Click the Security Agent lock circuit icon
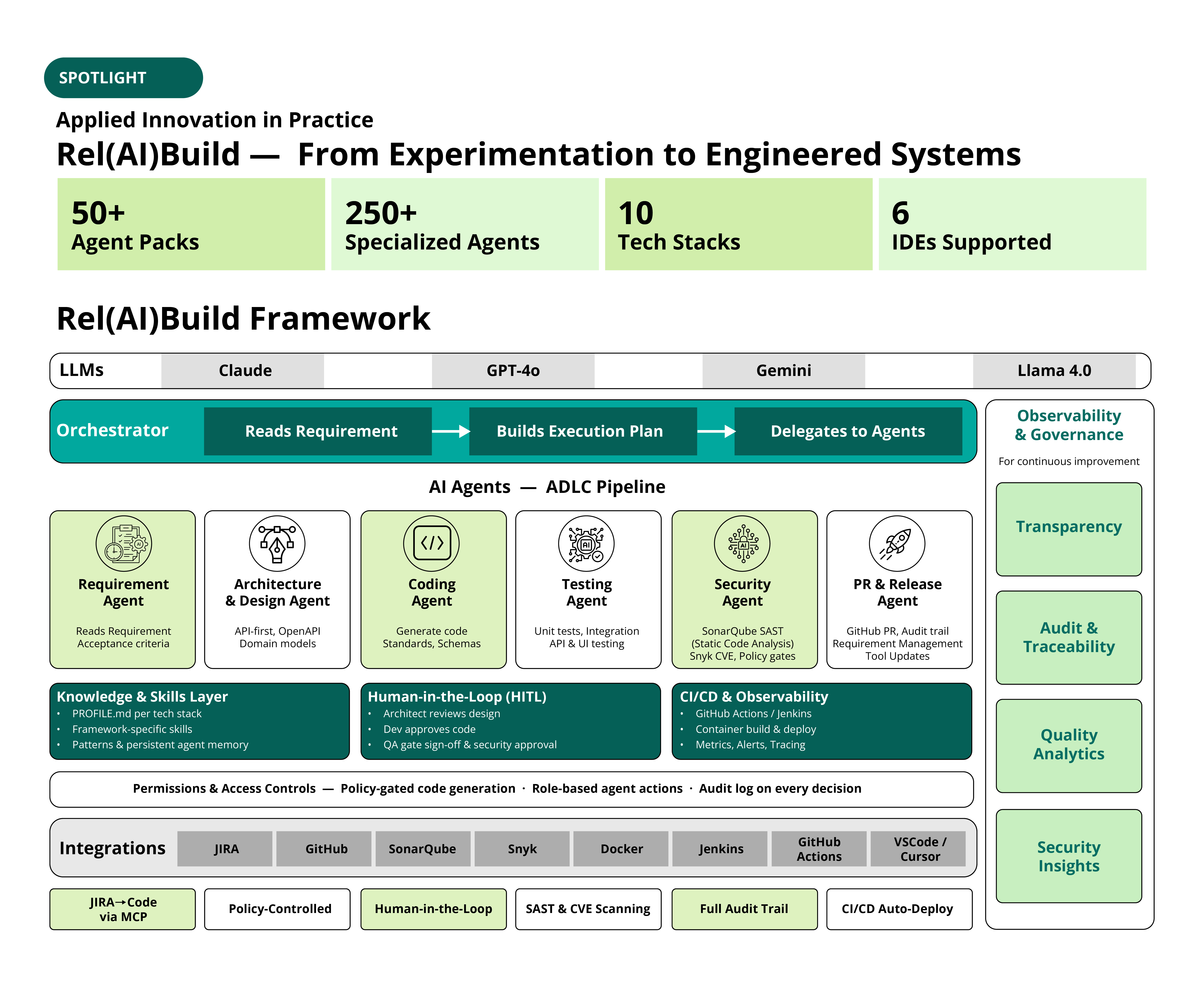The height and width of the screenshot is (987, 1204). [x=742, y=544]
